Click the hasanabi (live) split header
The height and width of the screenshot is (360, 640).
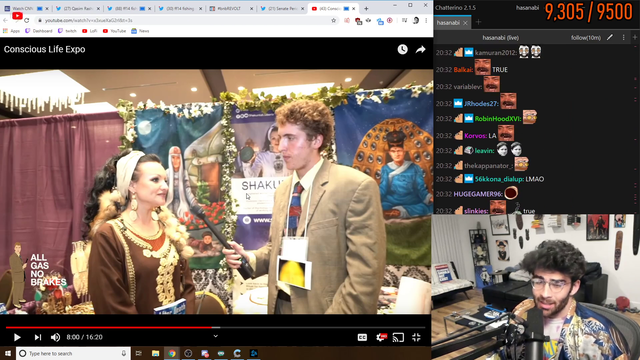[500, 38]
